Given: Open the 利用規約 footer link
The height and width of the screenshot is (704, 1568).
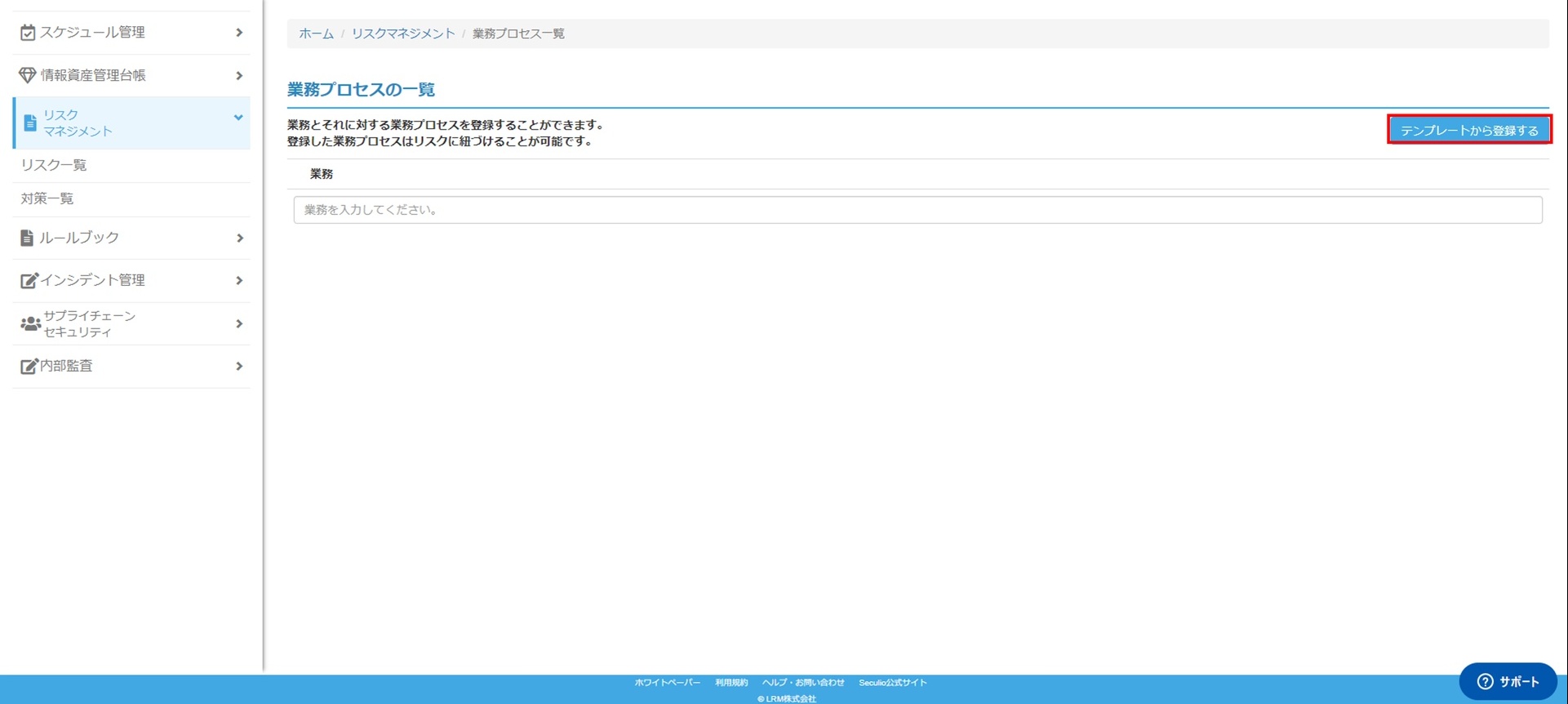Looking at the screenshot, I should 731,682.
